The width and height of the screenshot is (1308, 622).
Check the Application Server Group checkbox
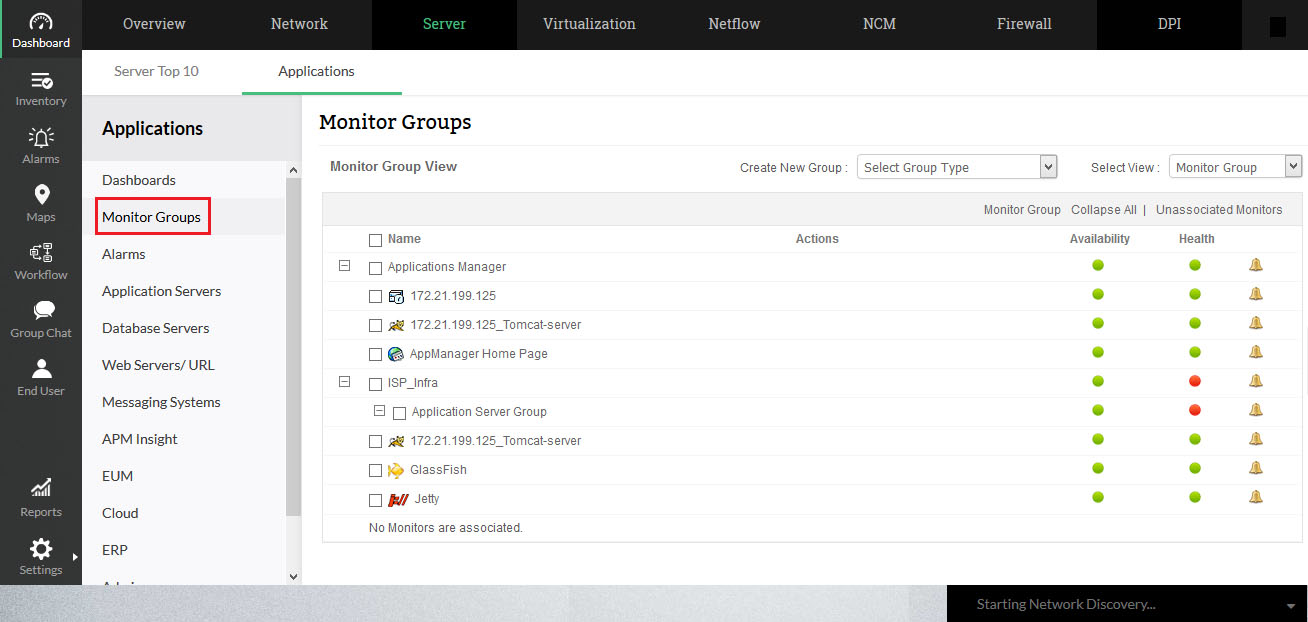point(400,413)
